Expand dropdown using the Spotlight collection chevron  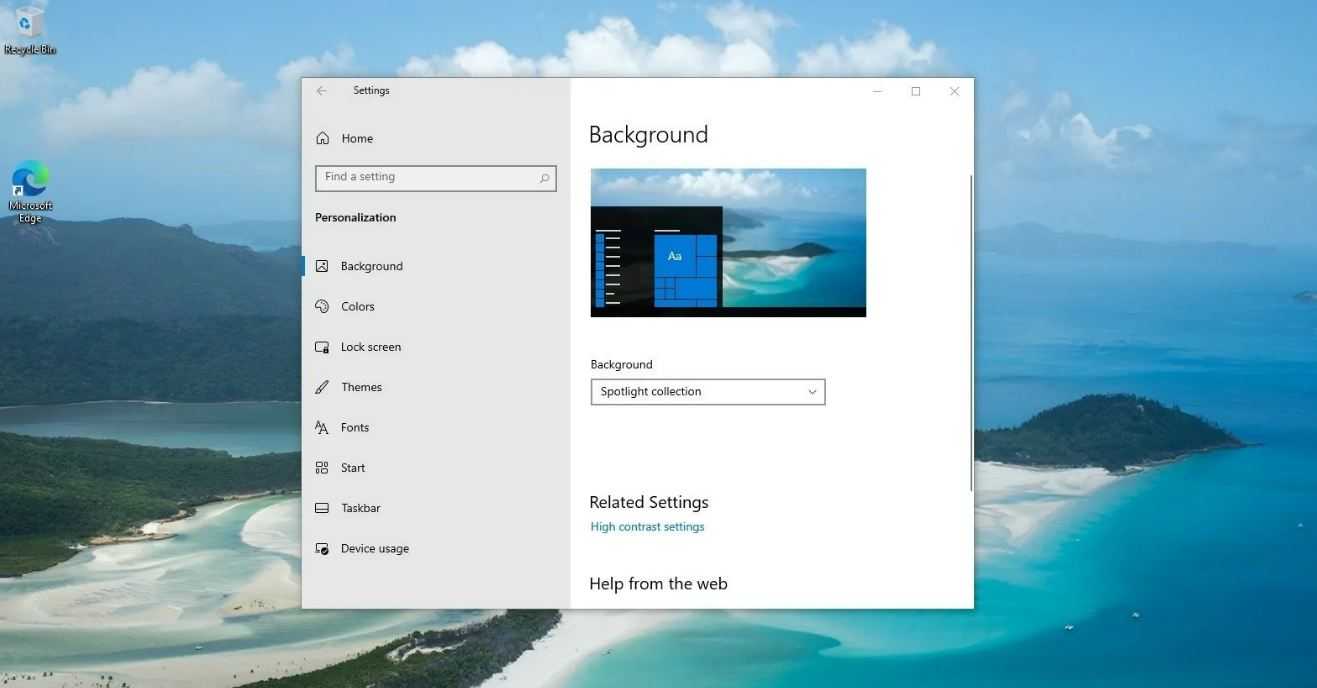(812, 392)
